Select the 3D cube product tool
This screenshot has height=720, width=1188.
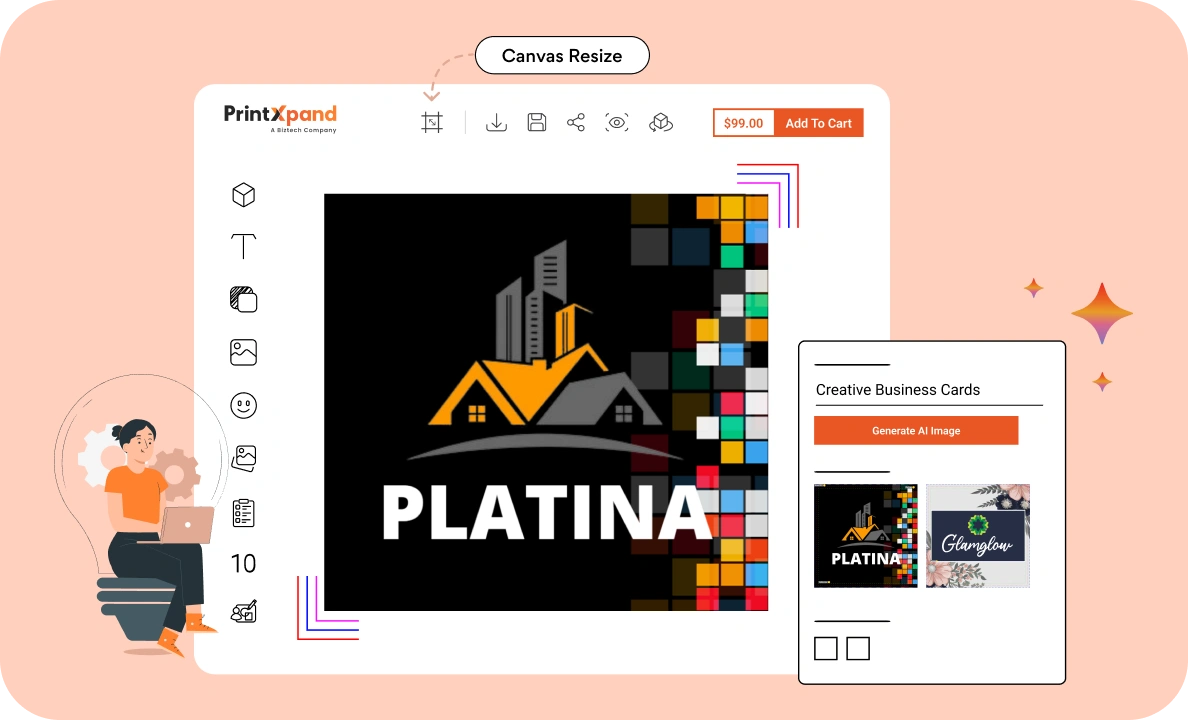pyautogui.click(x=244, y=195)
